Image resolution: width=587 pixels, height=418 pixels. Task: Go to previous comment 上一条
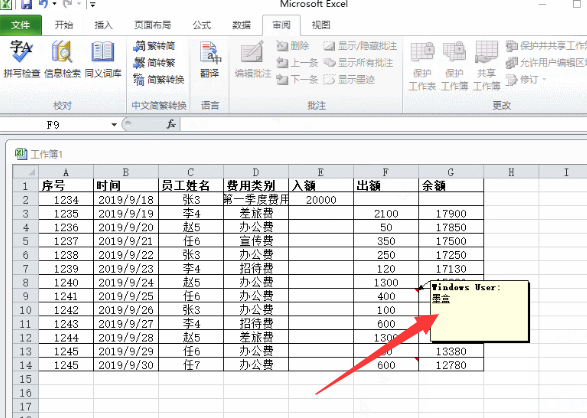point(297,62)
